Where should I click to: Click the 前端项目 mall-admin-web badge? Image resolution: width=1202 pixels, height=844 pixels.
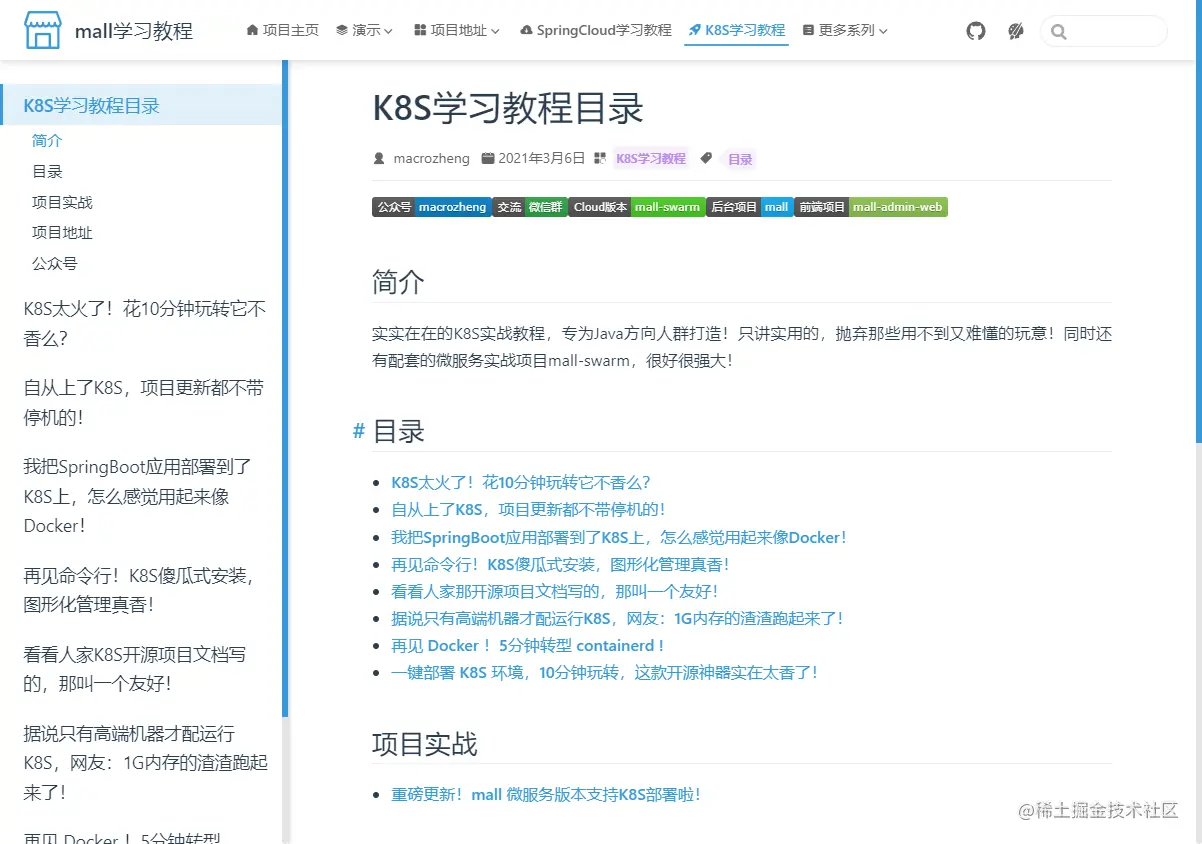pyautogui.click(x=871, y=207)
